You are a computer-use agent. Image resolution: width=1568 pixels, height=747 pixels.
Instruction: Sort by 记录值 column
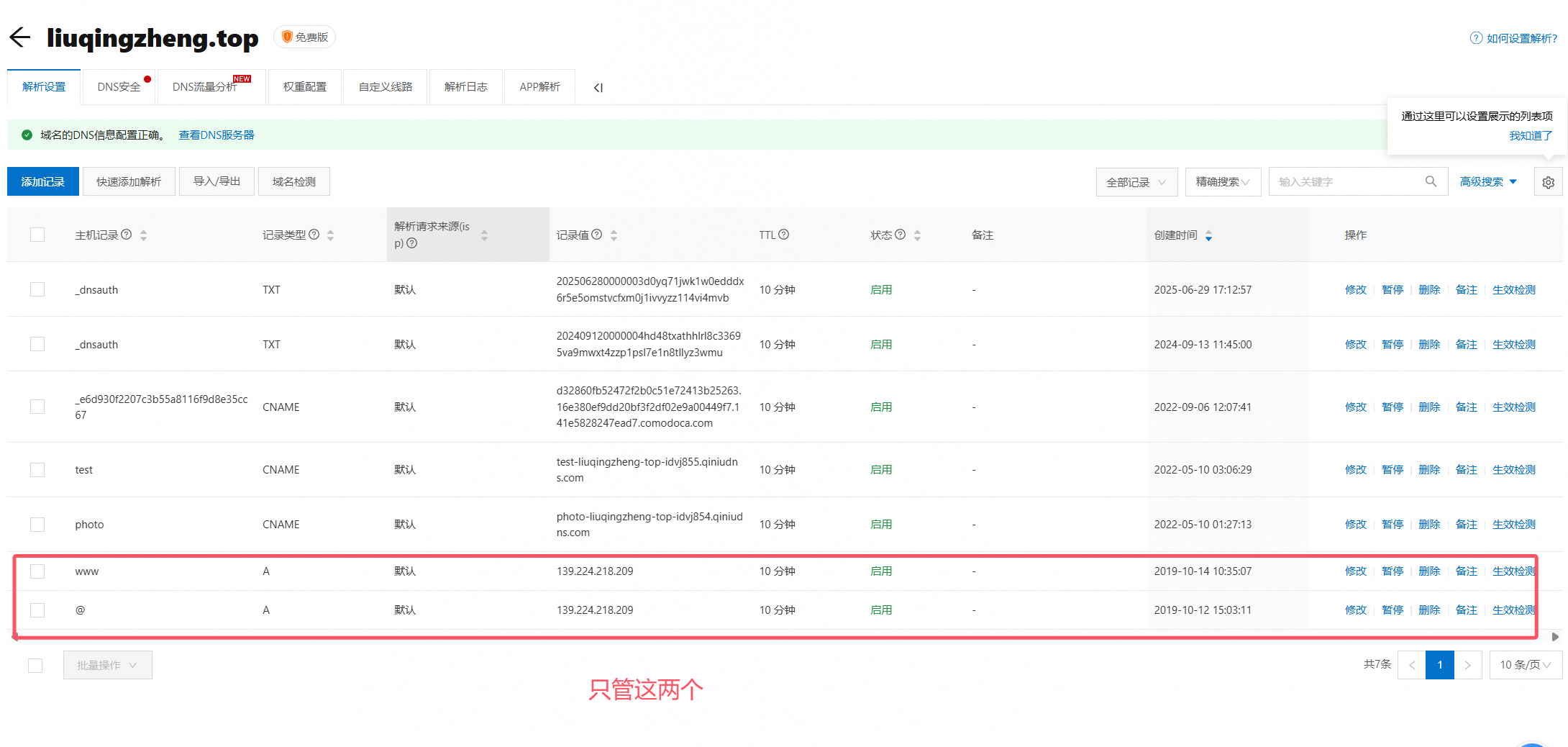click(614, 235)
